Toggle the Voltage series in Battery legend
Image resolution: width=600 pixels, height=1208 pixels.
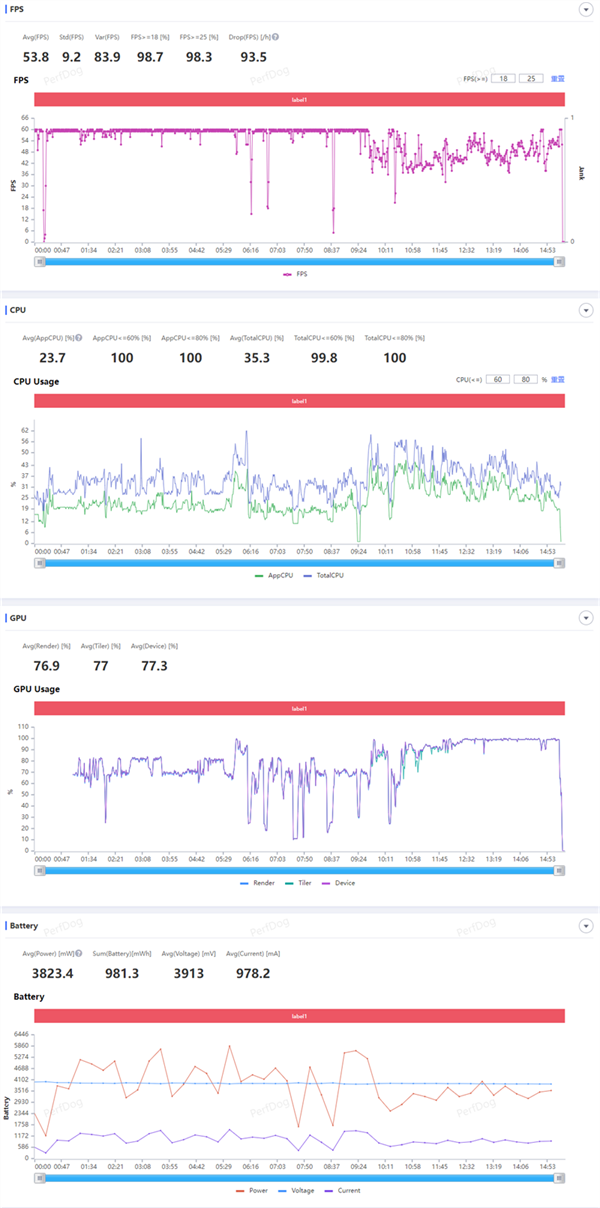pyautogui.click(x=298, y=1190)
